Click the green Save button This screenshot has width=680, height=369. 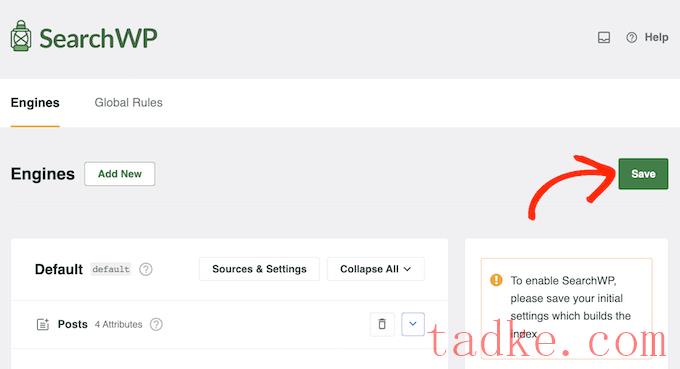tap(643, 174)
